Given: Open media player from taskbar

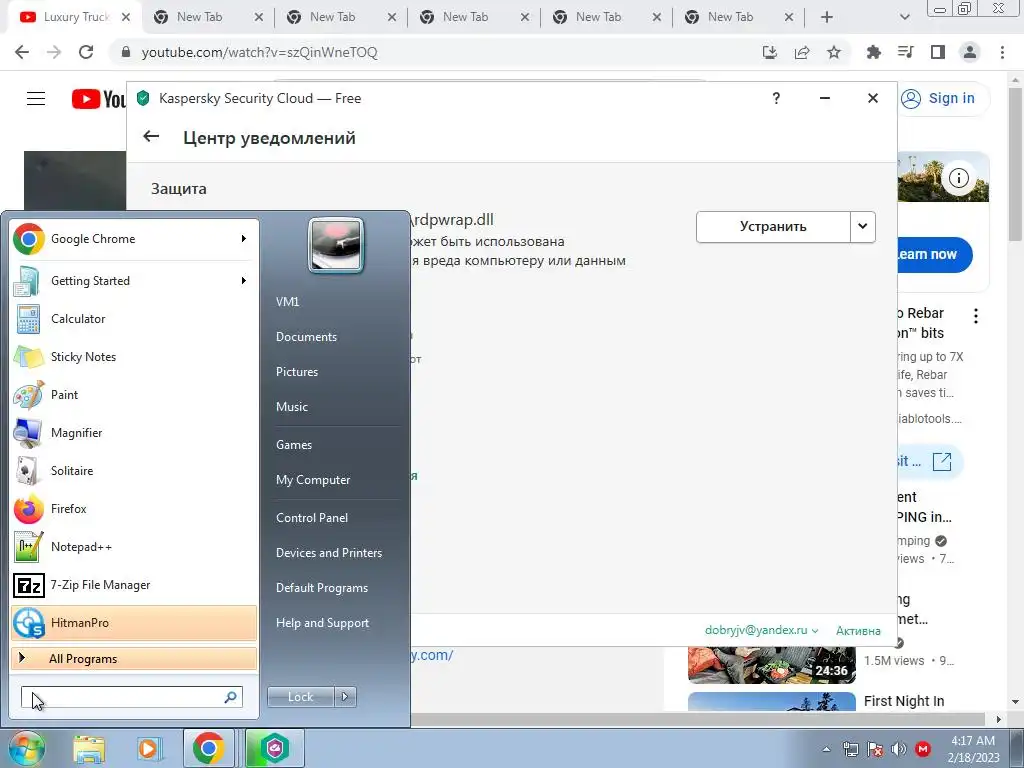Looking at the screenshot, I should pyautogui.click(x=148, y=748).
